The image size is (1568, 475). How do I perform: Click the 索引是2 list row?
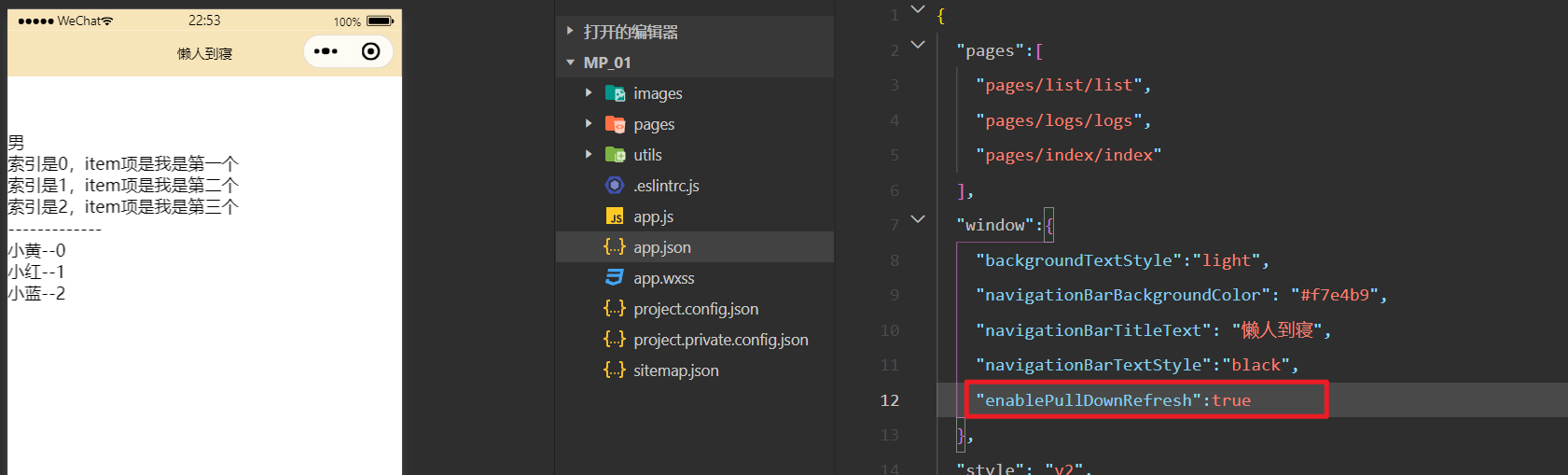point(123,207)
